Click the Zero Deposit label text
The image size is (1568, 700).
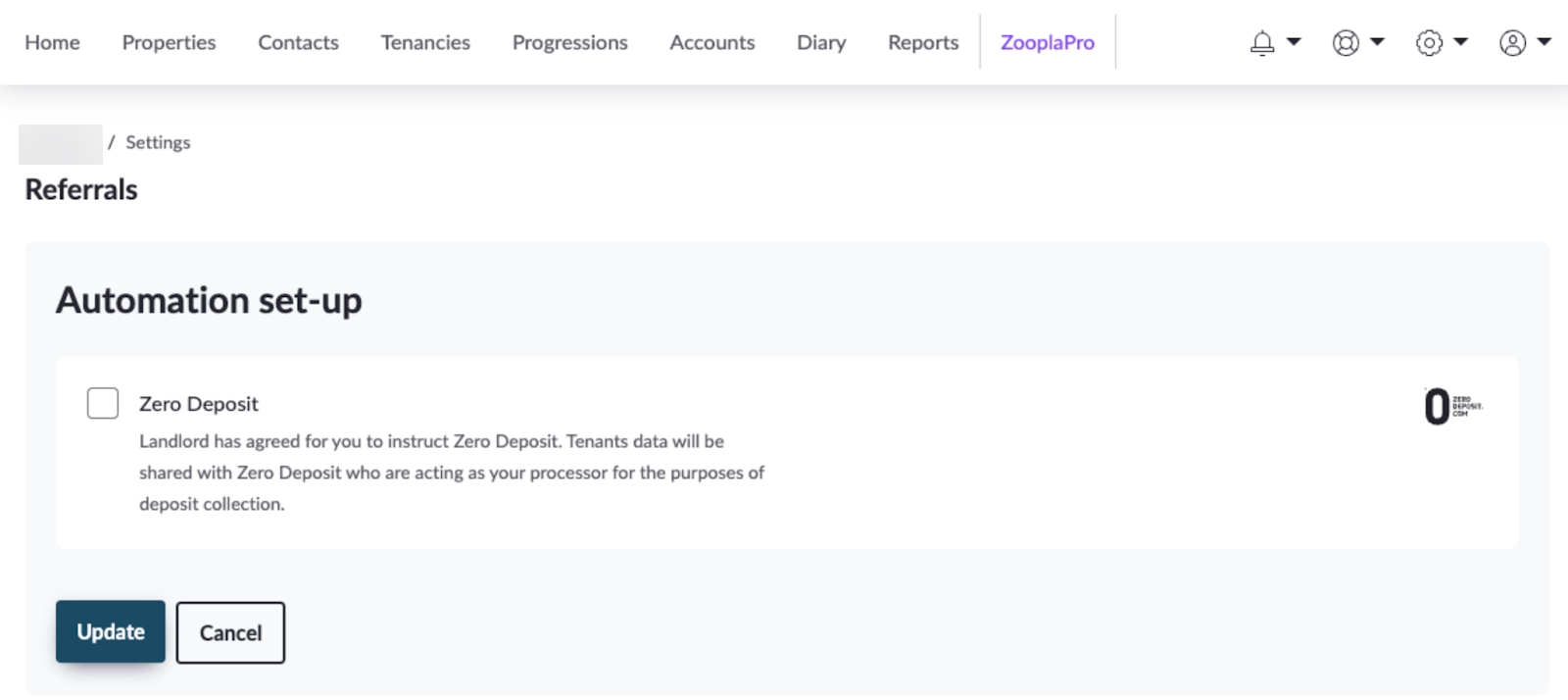point(199,404)
